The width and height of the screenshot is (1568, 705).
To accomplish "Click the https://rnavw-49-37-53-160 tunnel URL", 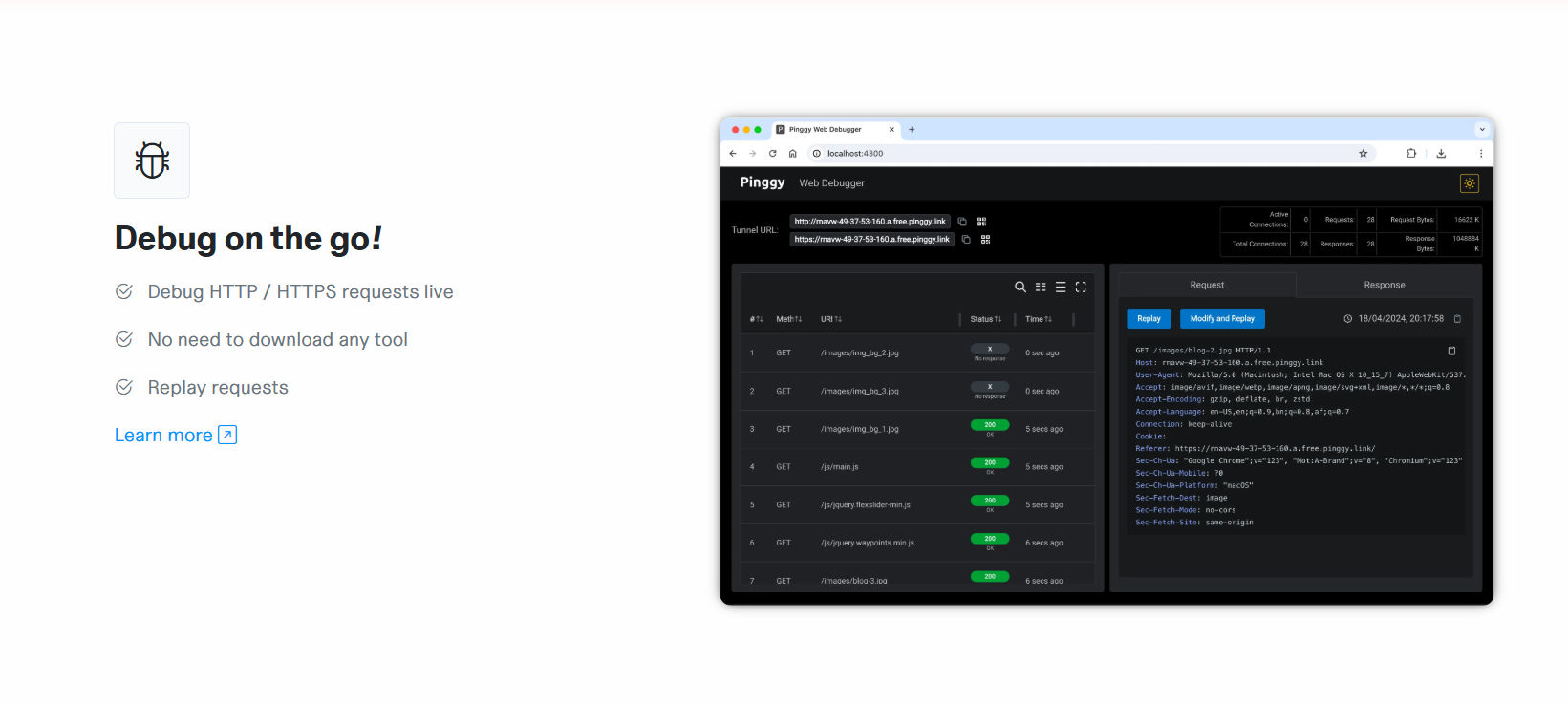I will pos(871,240).
